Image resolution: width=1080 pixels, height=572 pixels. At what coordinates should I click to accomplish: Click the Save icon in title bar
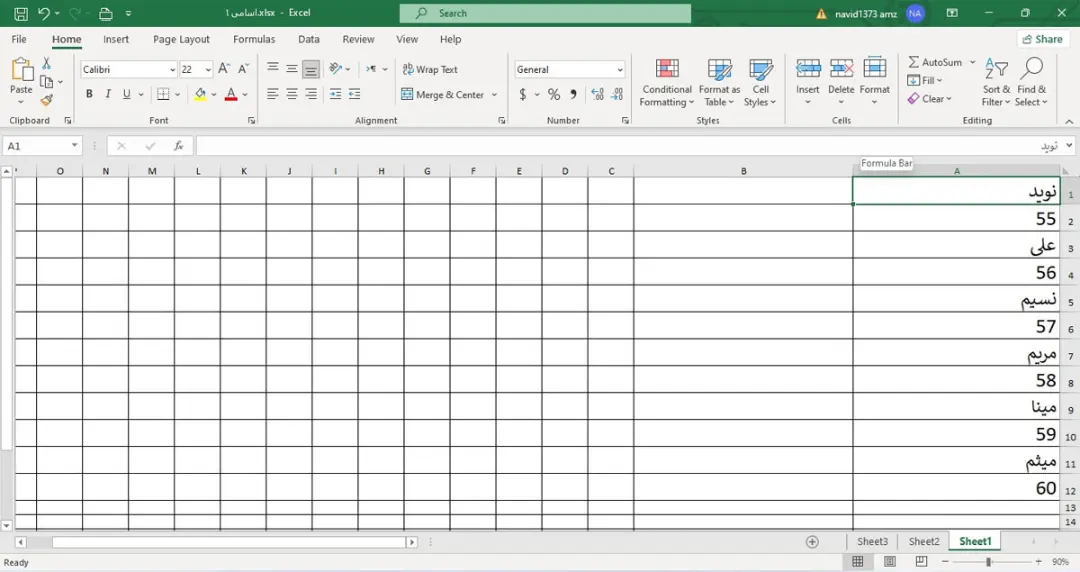point(21,13)
